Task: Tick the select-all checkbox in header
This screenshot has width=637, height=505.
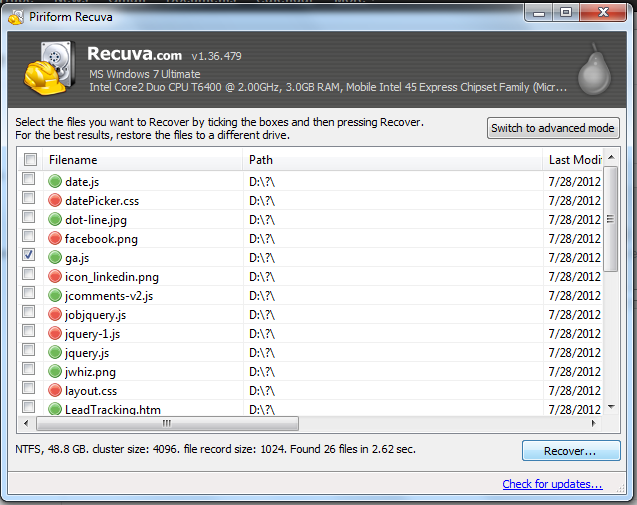Action: pyautogui.click(x=30, y=160)
